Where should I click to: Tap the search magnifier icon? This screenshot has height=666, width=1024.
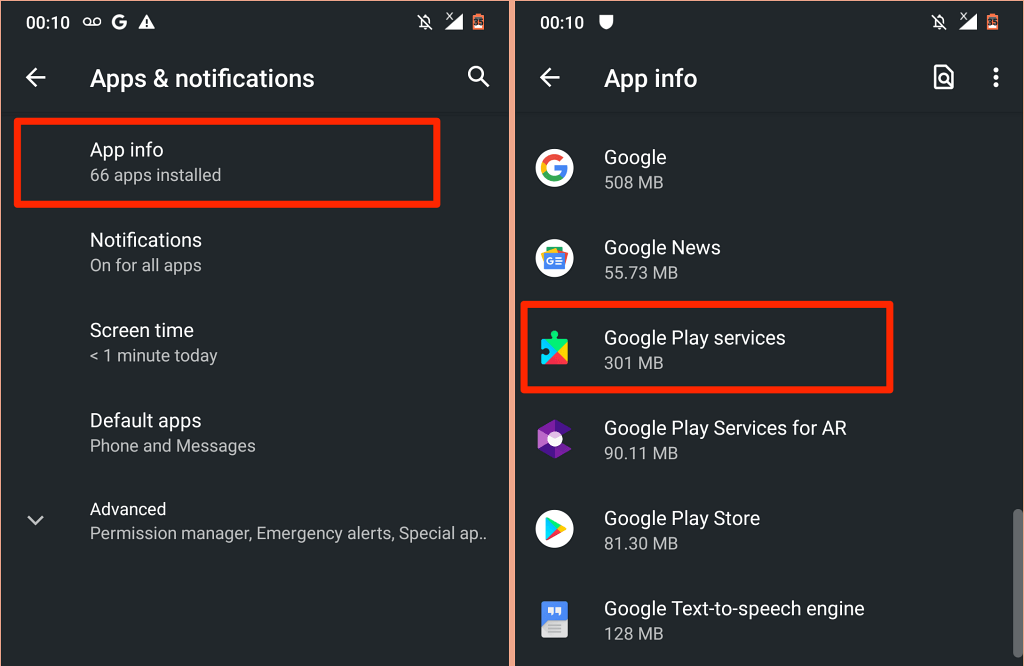(478, 78)
